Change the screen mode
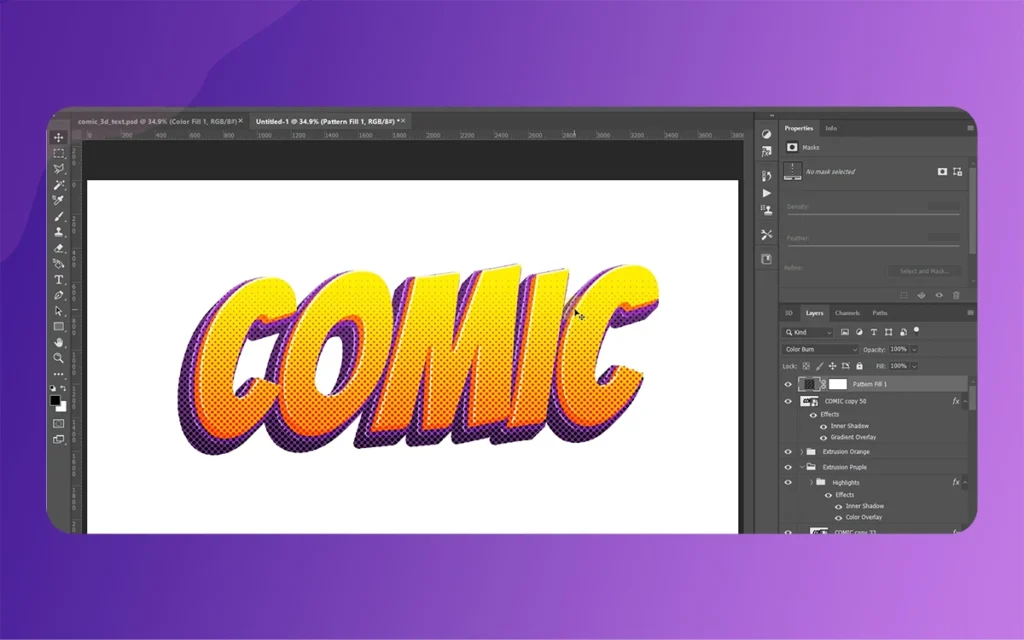The width and height of the screenshot is (1024, 640). [59, 440]
